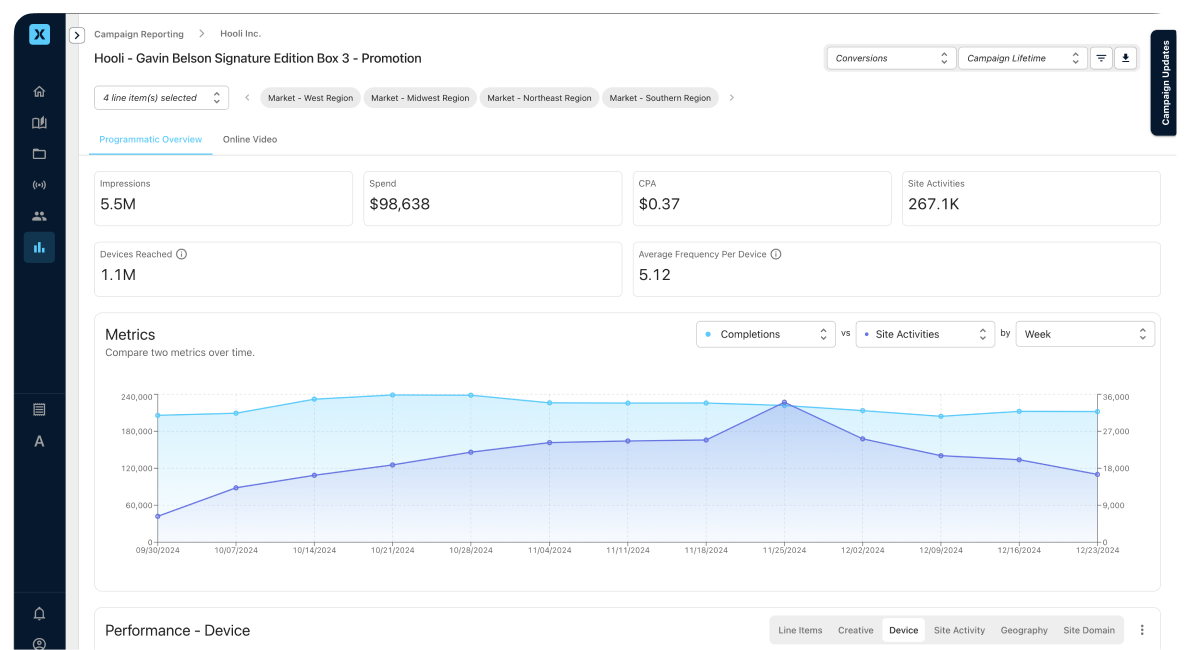Image resolution: width=1191 pixels, height=650 pixels.
Task: Switch to Programmatic Overview tab
Action: (x=150, y=140)
